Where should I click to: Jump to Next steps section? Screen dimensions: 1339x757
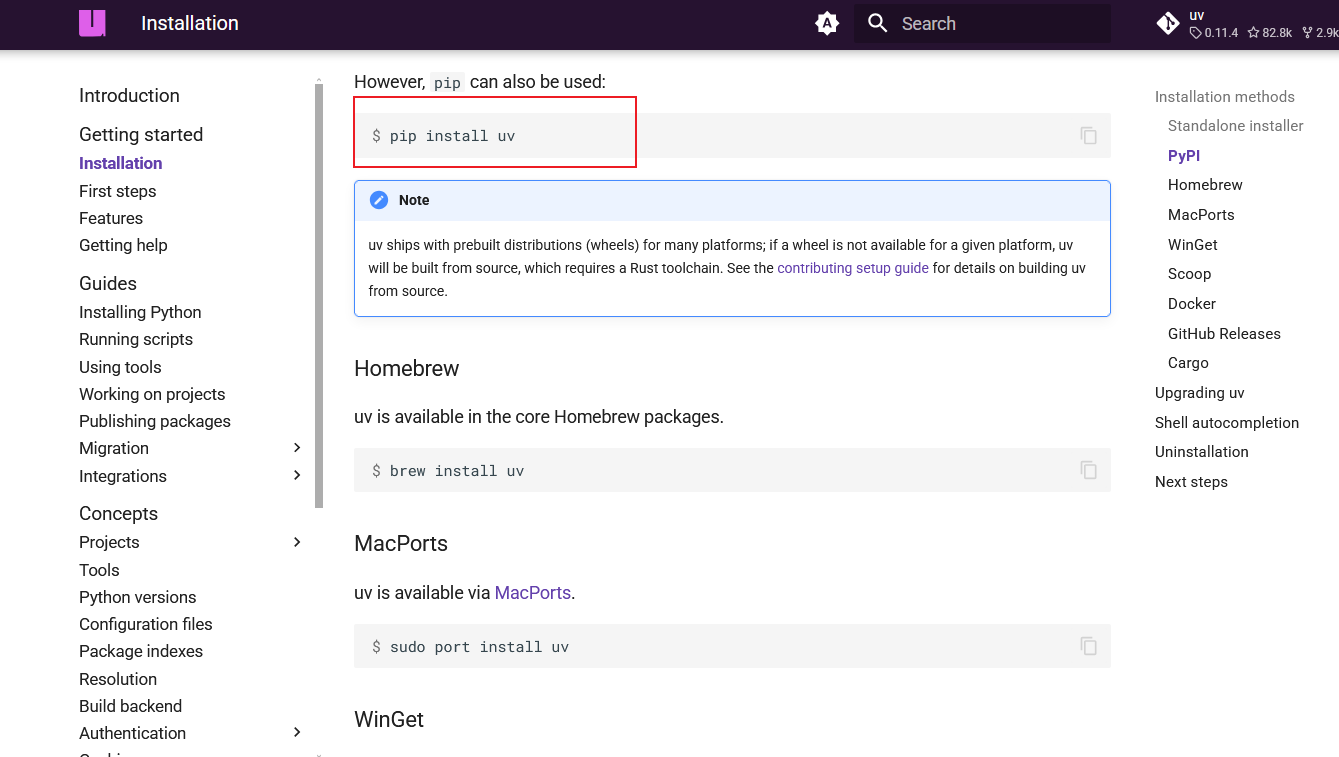(x=1191, y=482)
